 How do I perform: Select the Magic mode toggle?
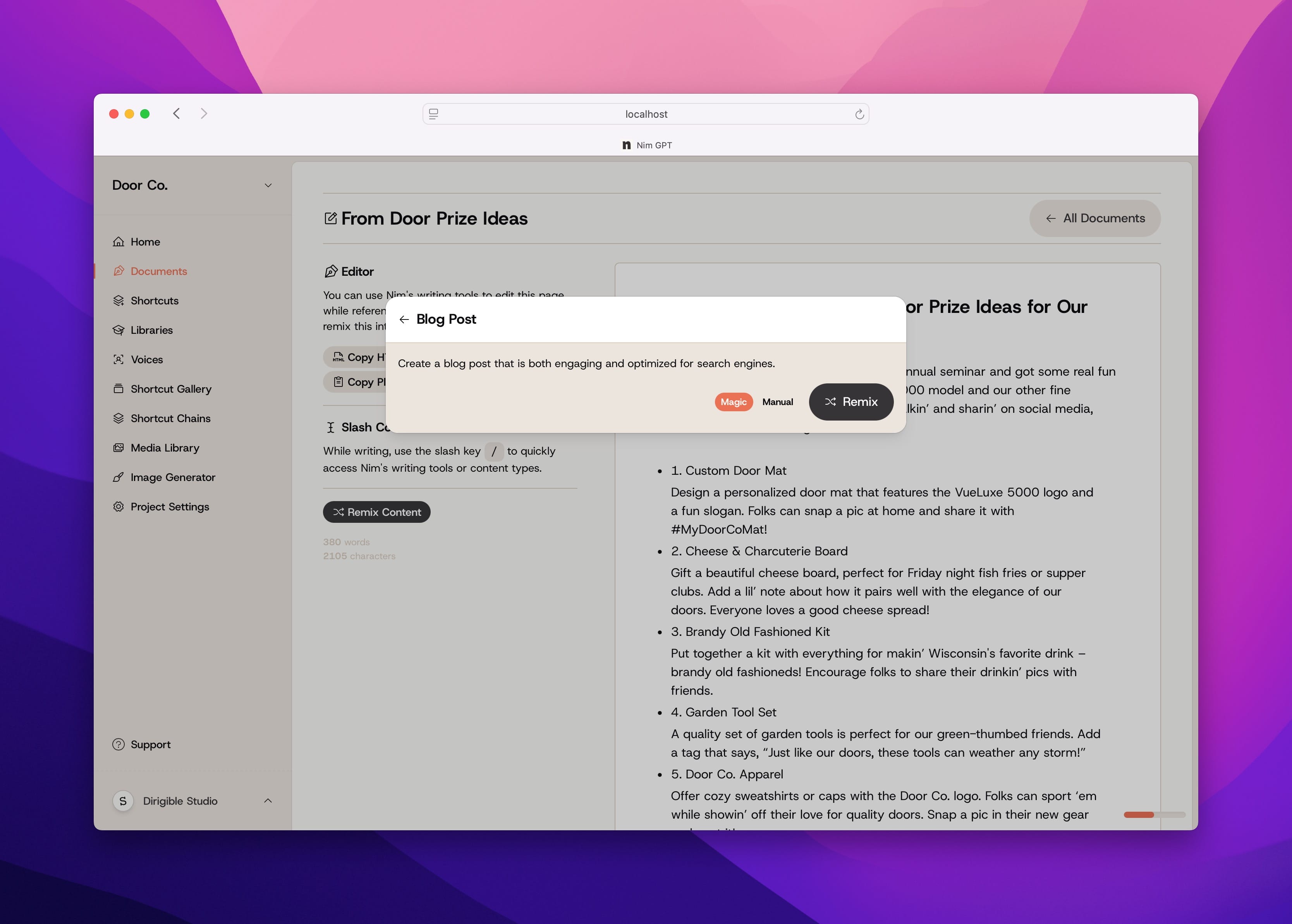click(x=733, y=402)
